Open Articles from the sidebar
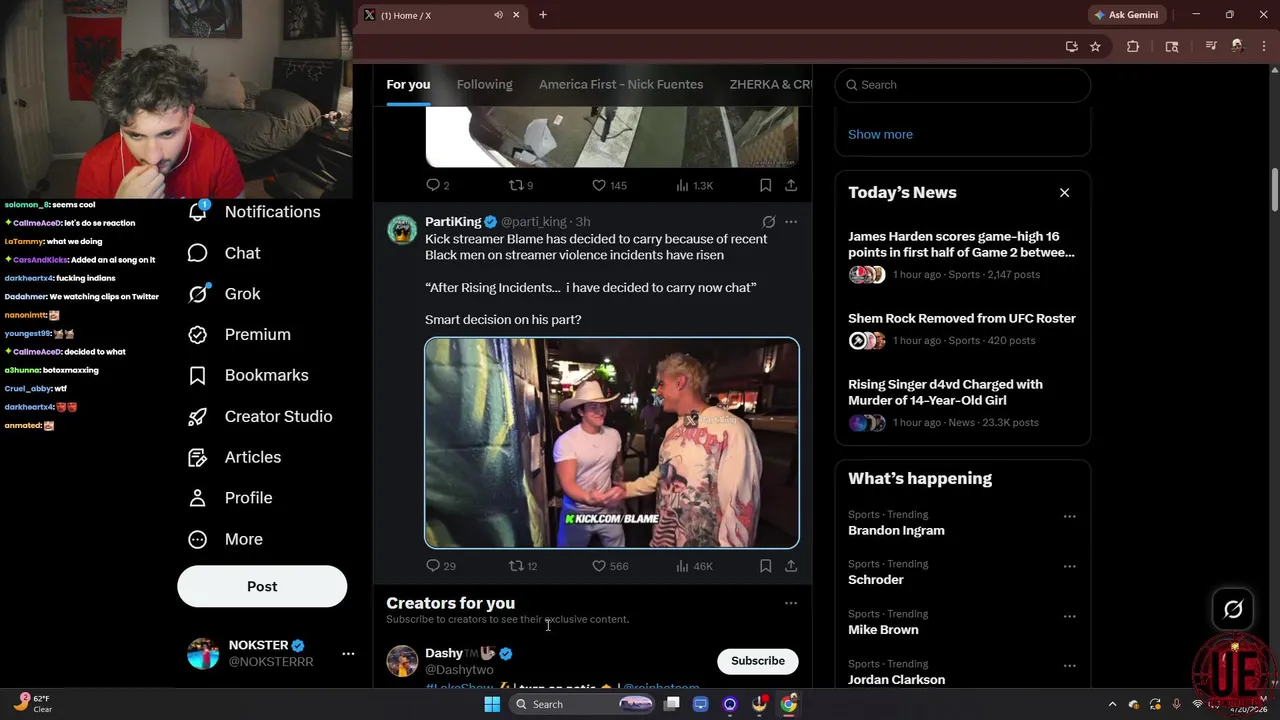This screenshot has height=720, width=1280. point(234,457)
